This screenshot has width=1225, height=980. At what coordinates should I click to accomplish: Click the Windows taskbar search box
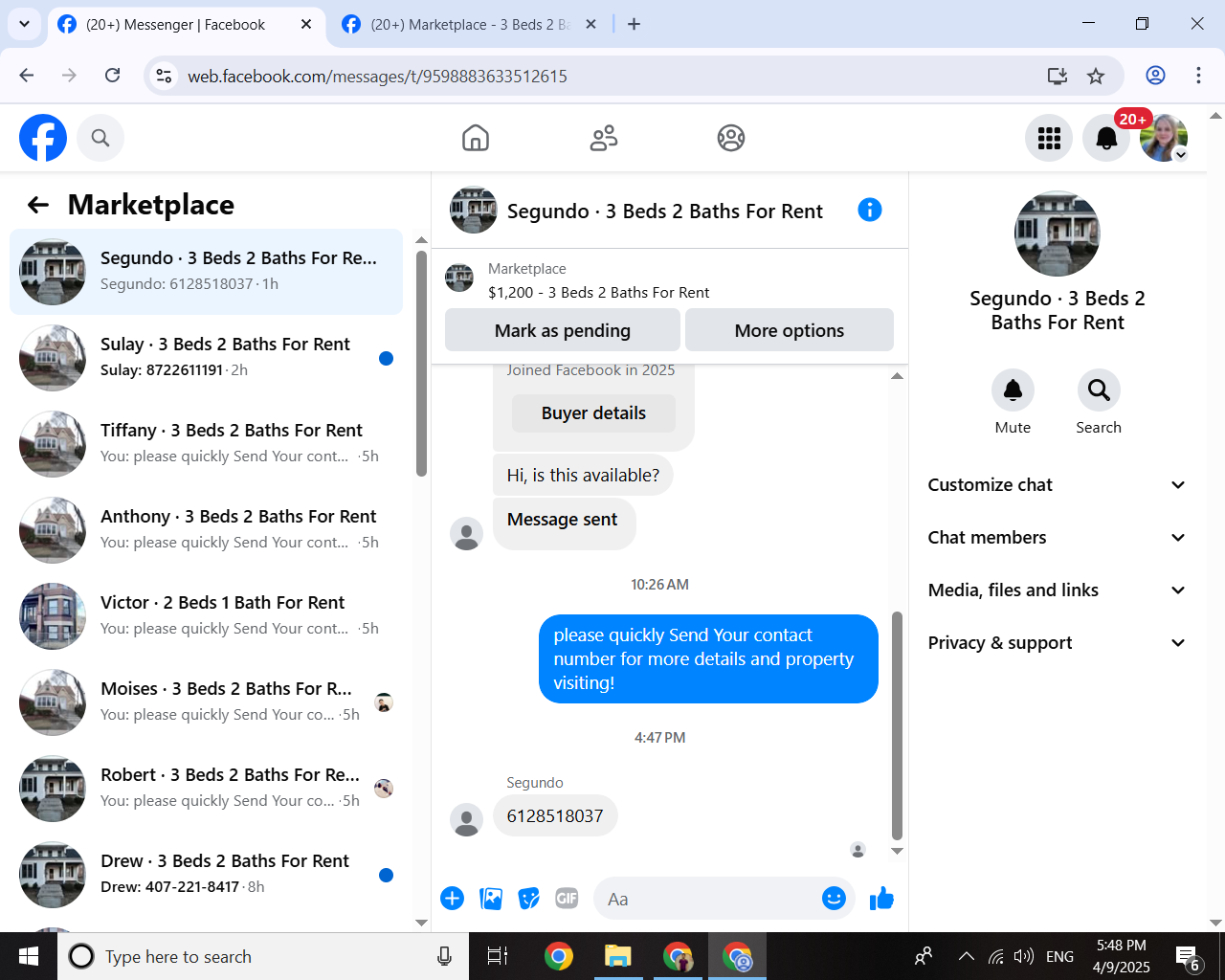[263, 956]
